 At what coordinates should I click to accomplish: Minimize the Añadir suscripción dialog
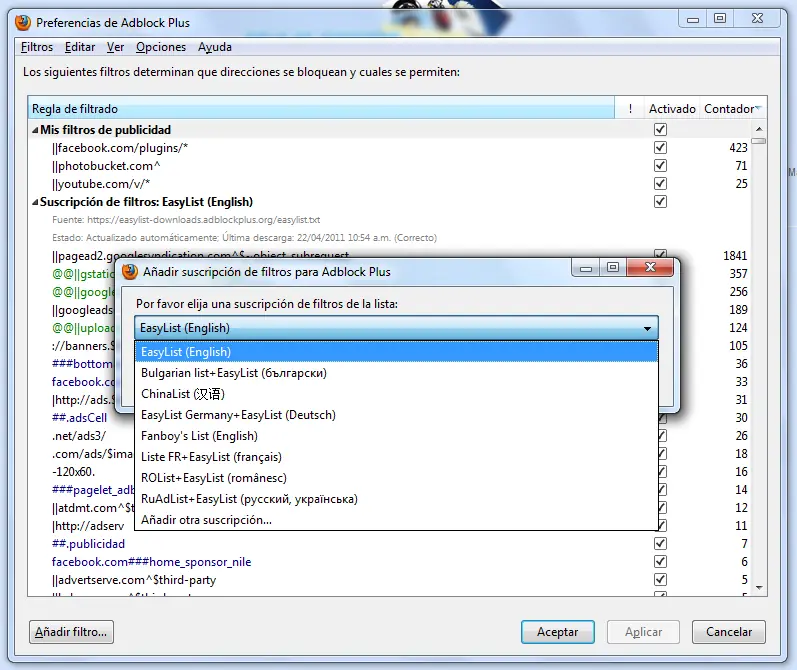[586, 267]
